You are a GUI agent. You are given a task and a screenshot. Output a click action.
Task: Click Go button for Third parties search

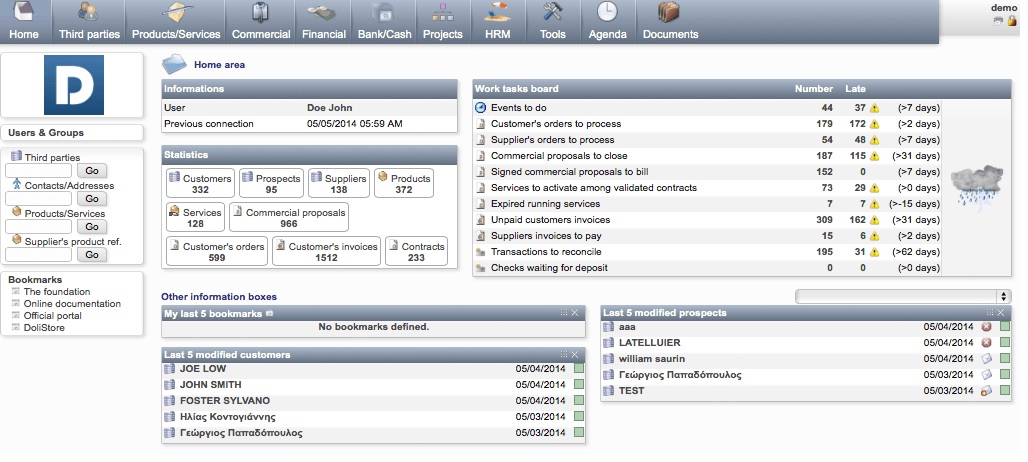point(92,171)
